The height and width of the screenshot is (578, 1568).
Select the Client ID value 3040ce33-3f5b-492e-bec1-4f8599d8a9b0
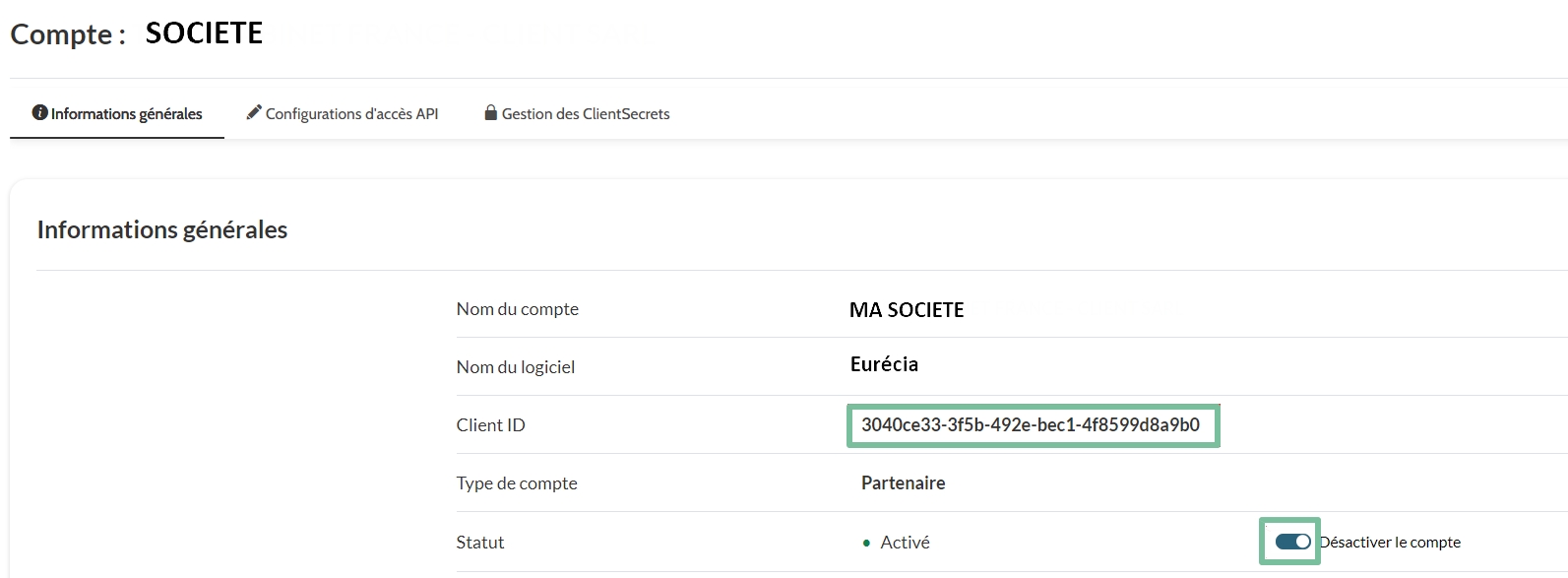coord(1030,425)
